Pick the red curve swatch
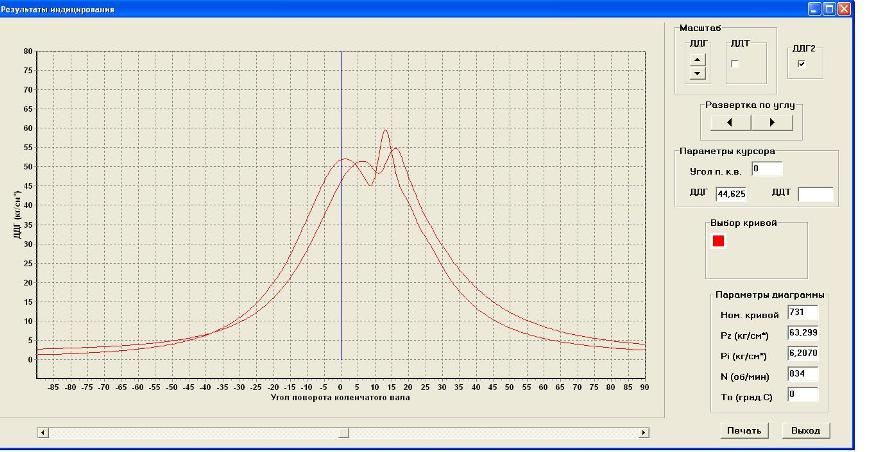 pyautogui.click(x=719, y=241)
